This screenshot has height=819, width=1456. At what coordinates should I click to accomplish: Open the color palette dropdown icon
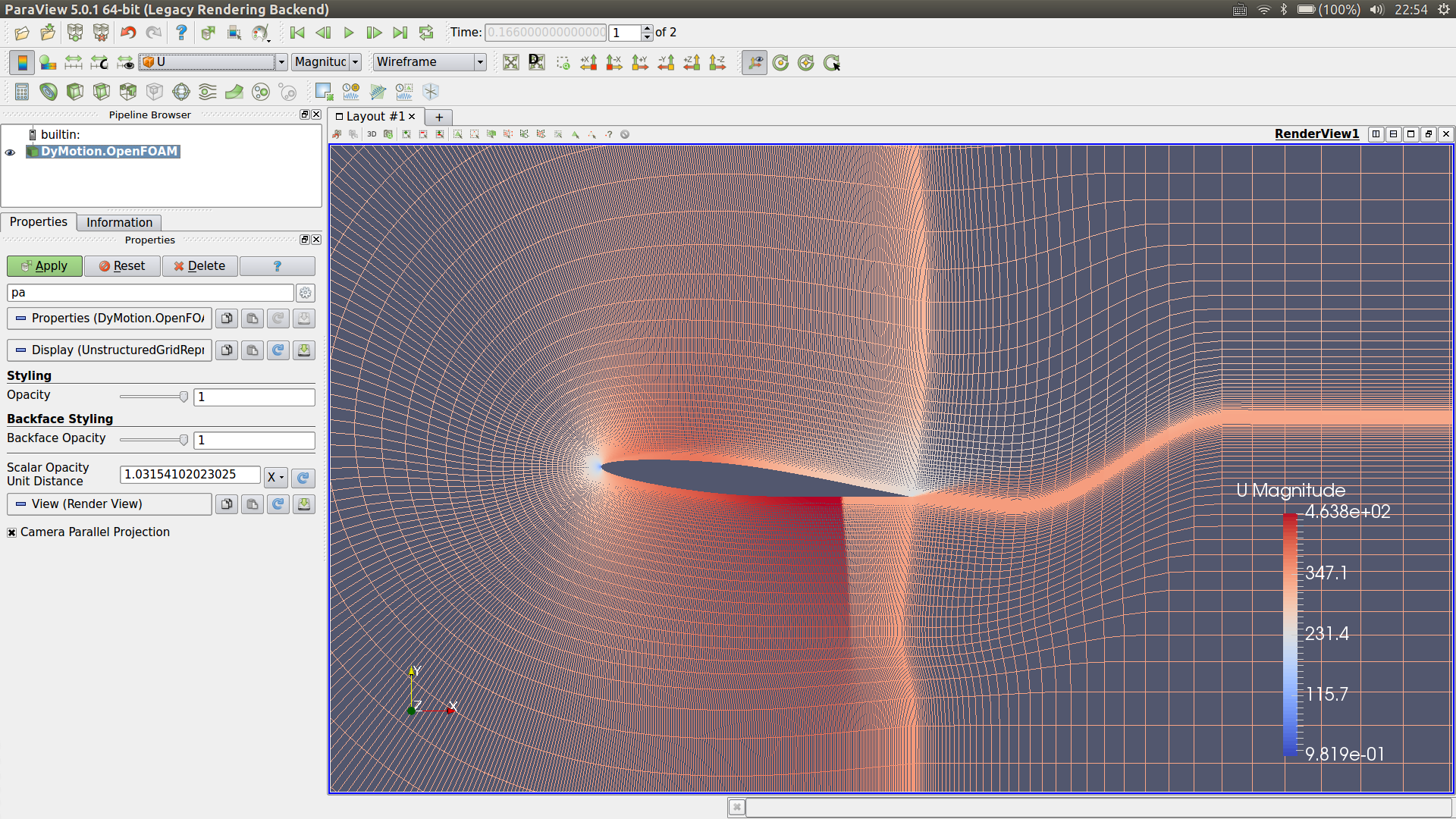coord(261,33)
